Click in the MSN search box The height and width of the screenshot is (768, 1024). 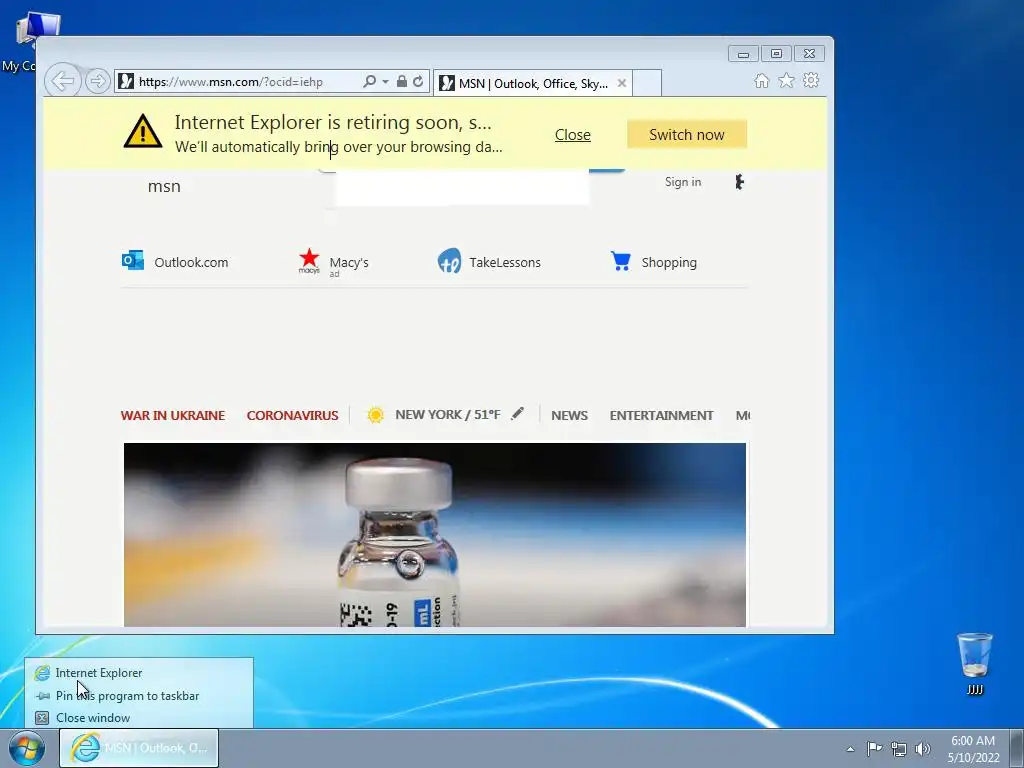tap(462, 188)
